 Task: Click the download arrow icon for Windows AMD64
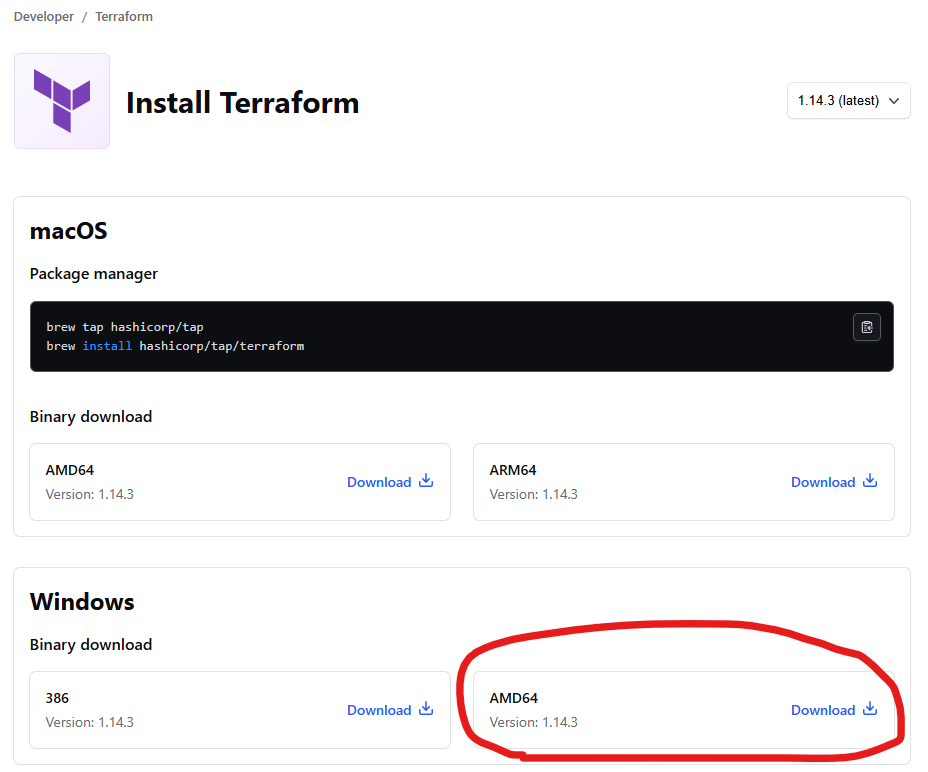pos(870,708)
